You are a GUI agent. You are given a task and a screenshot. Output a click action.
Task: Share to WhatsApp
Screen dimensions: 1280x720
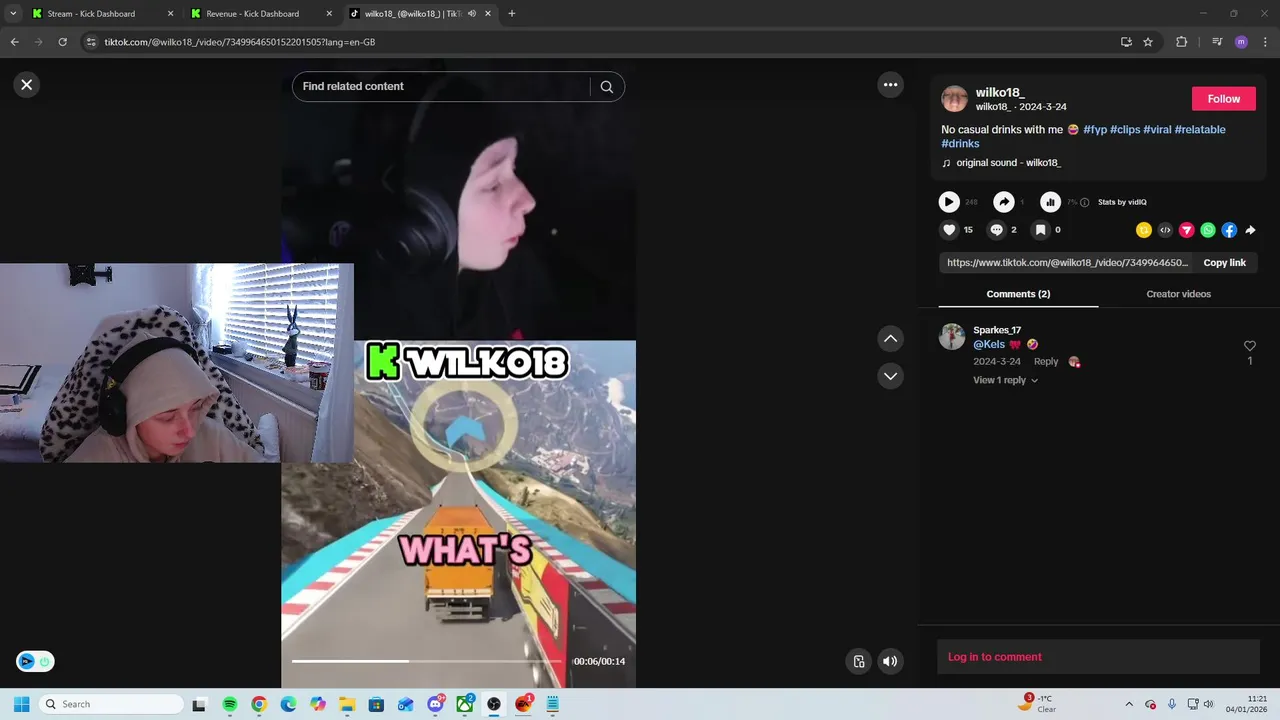pyautogui.click(x=1208, y=230)
